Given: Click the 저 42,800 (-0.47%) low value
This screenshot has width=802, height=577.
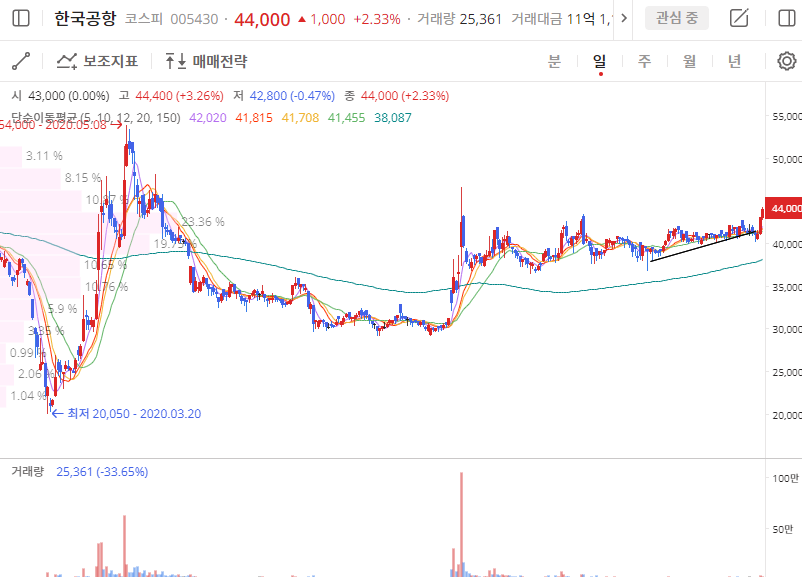Looking at the screenshot, I should click(284, 96).
